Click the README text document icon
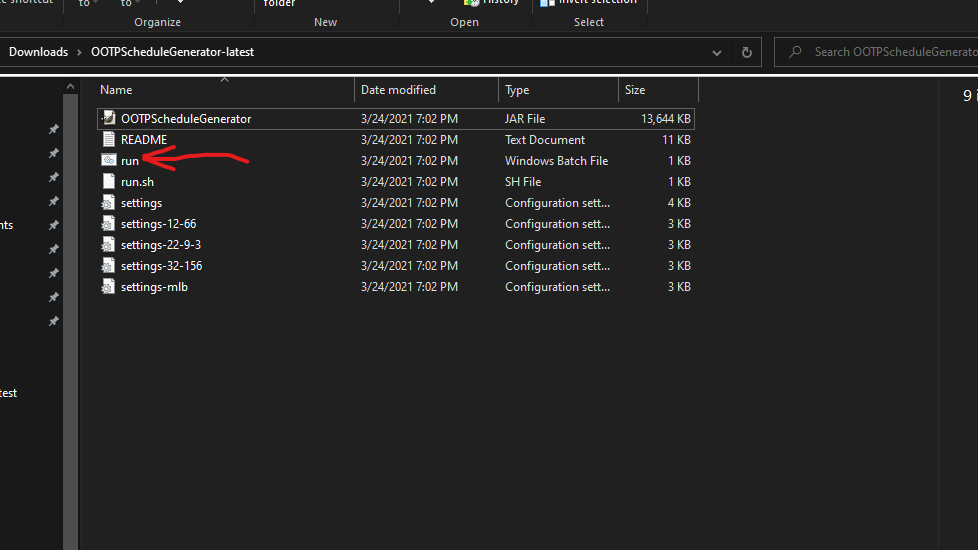Screen dimensions: 978x550 point(109,140)
